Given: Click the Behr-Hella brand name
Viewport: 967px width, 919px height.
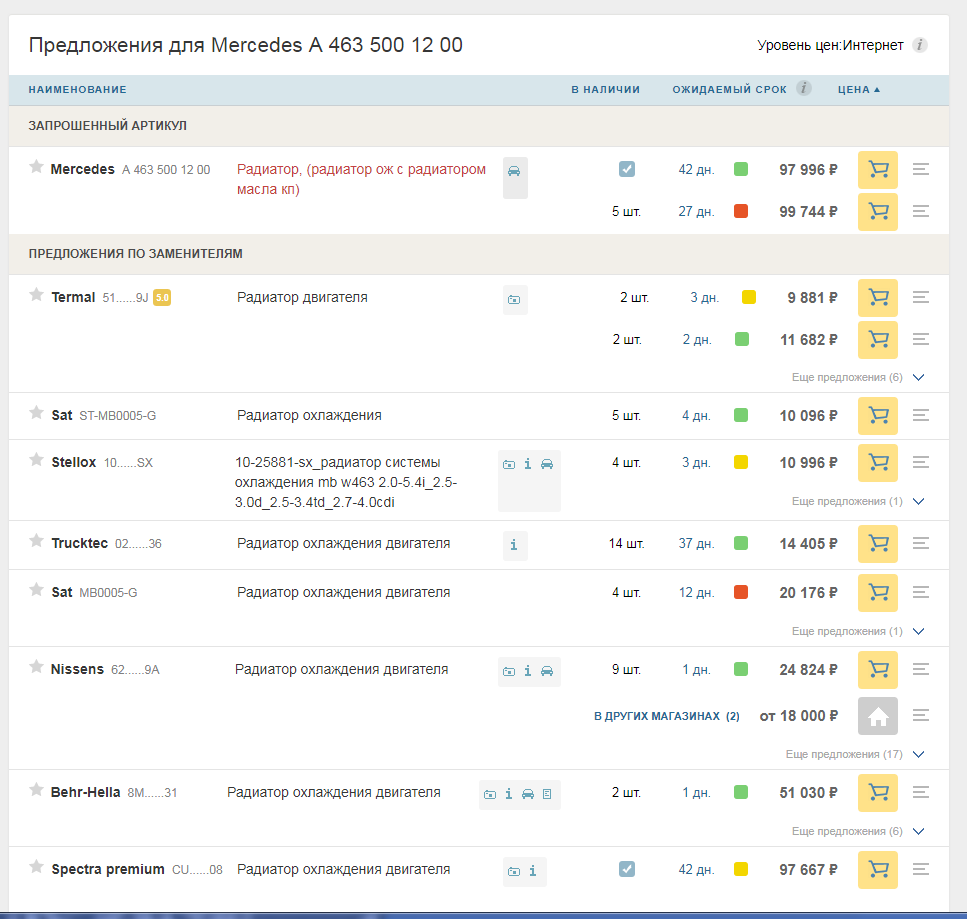Looking at the screenshot, I should [86, 793].
